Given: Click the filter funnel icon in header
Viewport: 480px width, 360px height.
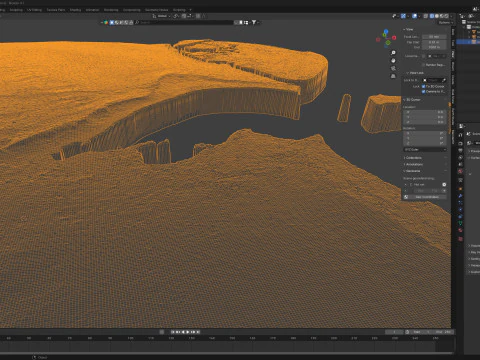Looking at the screenshot, I should point(254,22).
